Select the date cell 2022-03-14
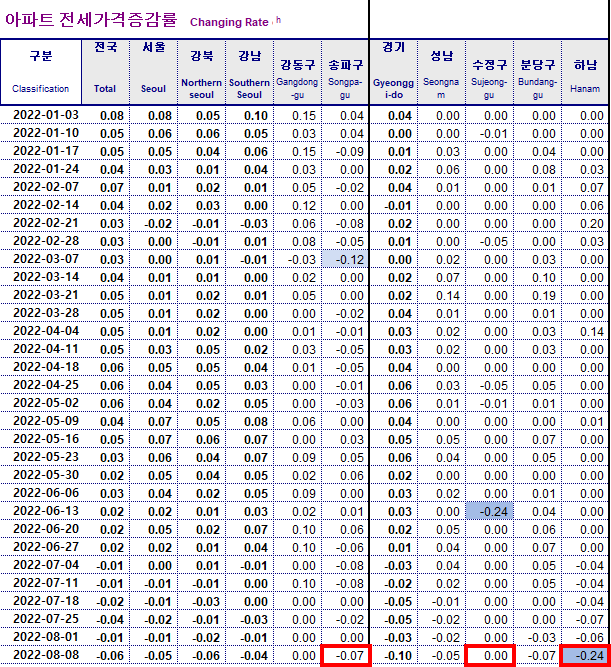The width and height of the screenshot is (611, 667). tap(46, 277)
